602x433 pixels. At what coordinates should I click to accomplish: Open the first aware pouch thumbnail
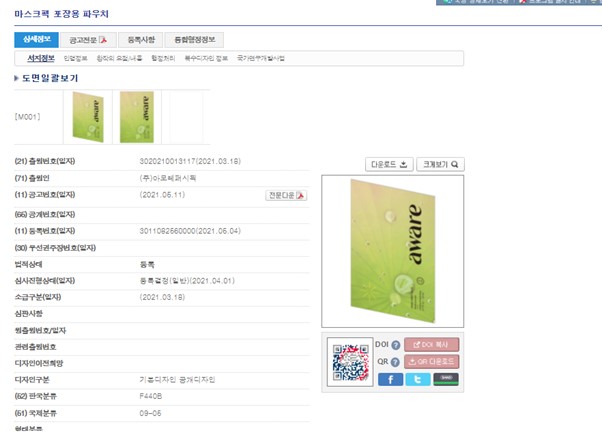point(88,117)
